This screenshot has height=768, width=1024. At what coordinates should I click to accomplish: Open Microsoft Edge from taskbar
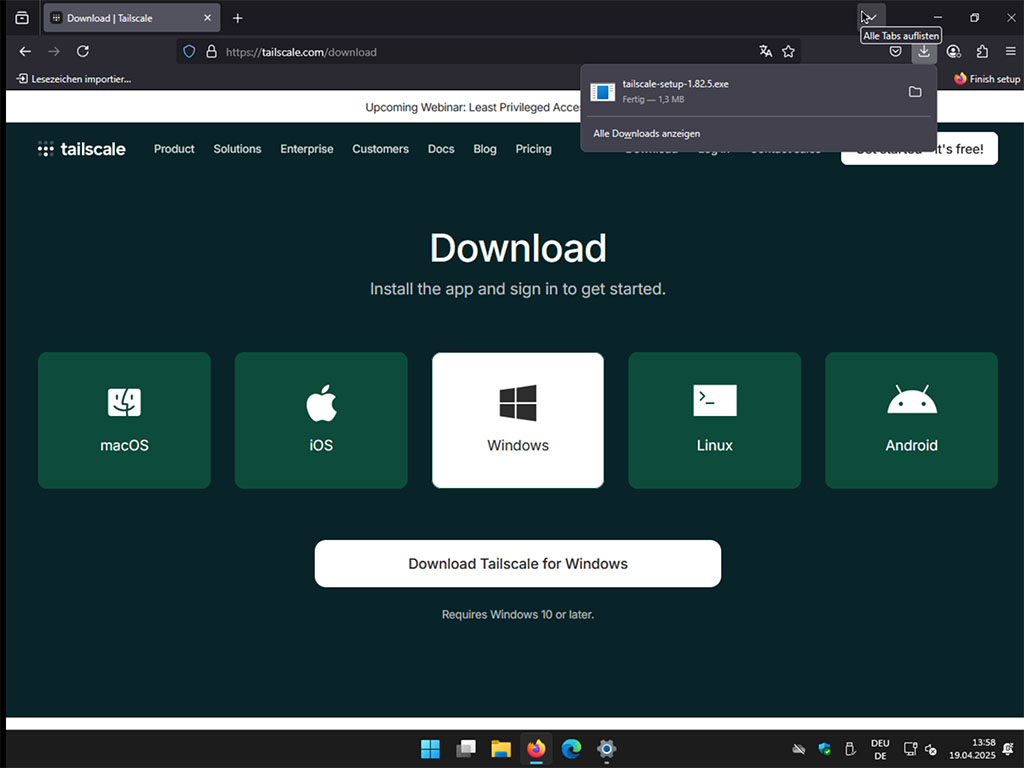(571, 748)
